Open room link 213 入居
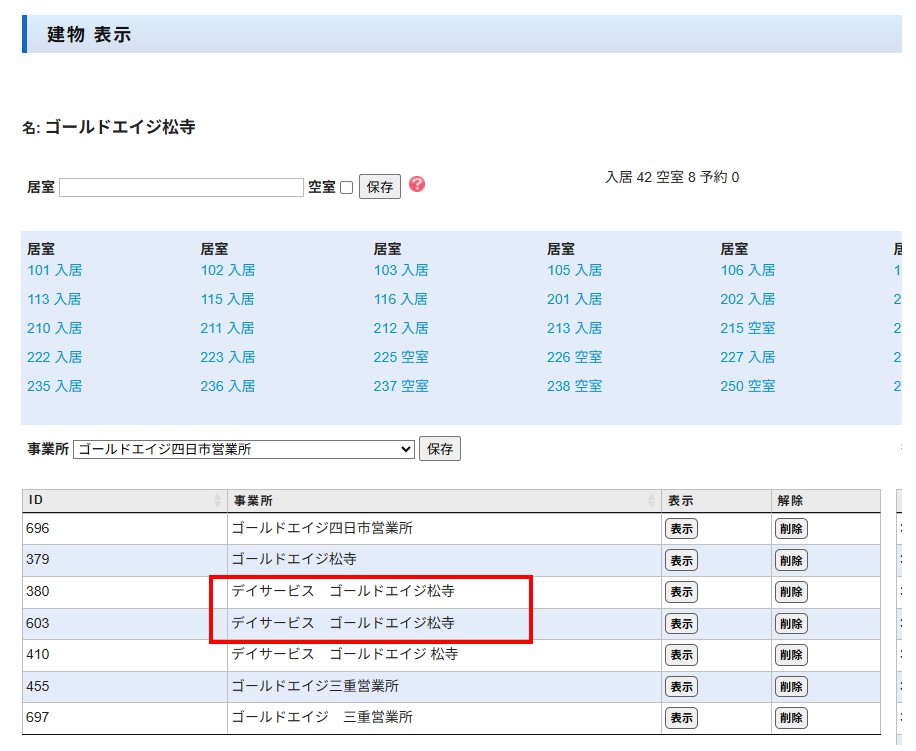916x751 pixels. (574, 328)
